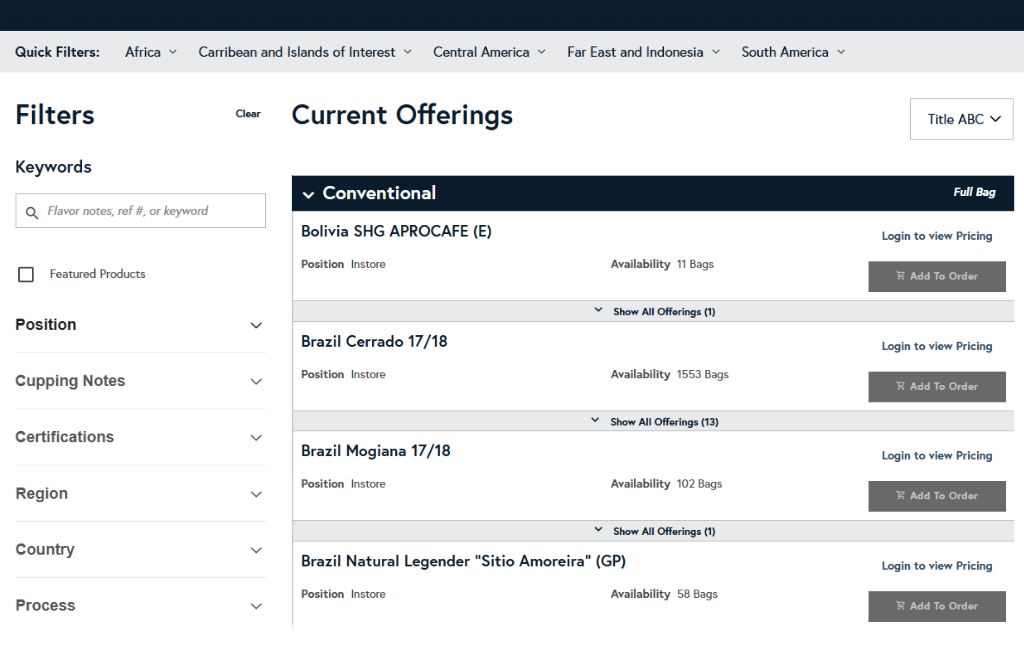Open Carribean and Islands of Interest filter
1024x650 pixels.
[305, 52]
